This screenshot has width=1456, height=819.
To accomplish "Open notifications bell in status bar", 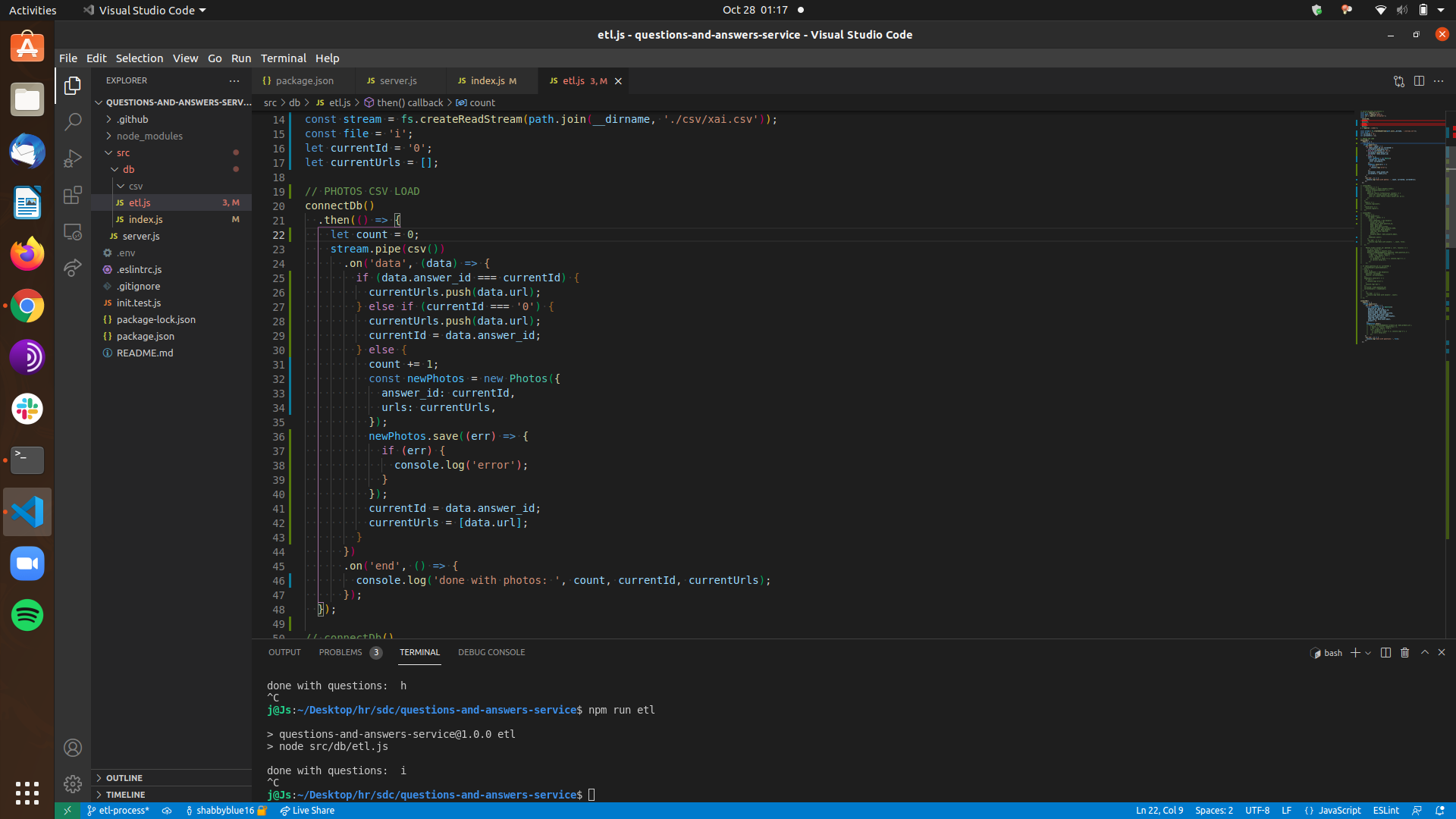I will (1440, 811).
